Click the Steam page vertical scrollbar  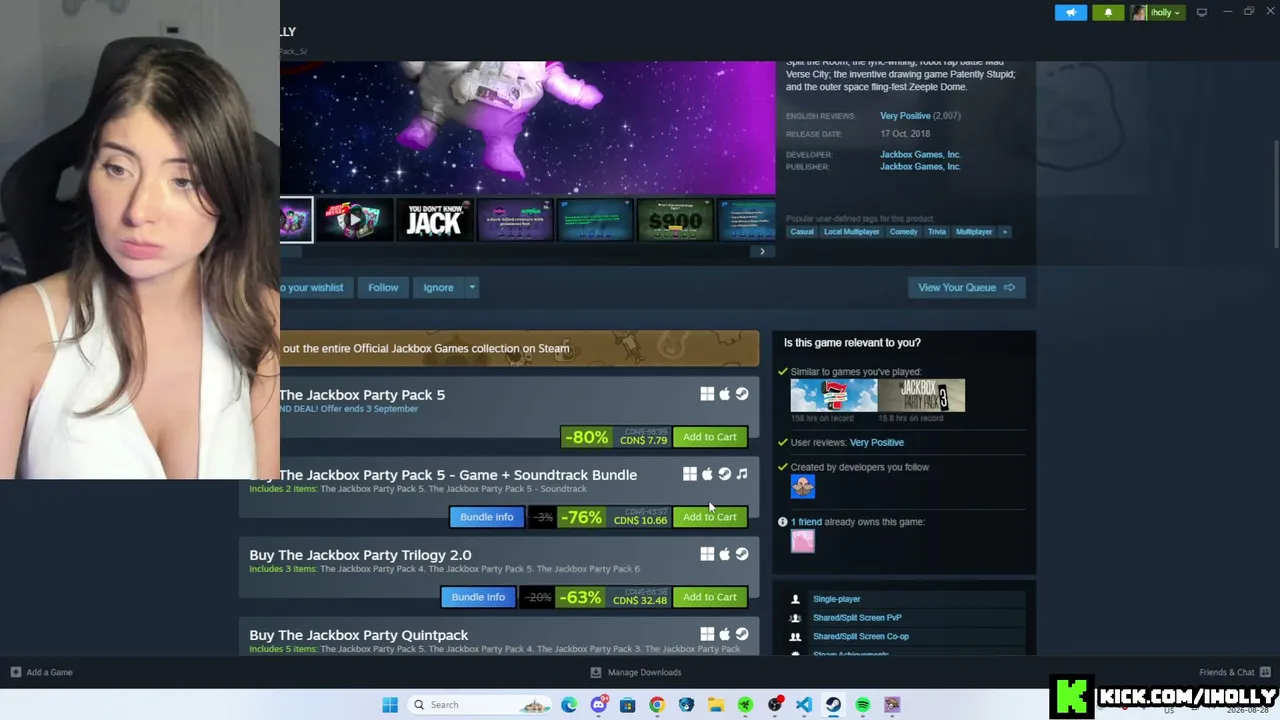pos(1276,195)
